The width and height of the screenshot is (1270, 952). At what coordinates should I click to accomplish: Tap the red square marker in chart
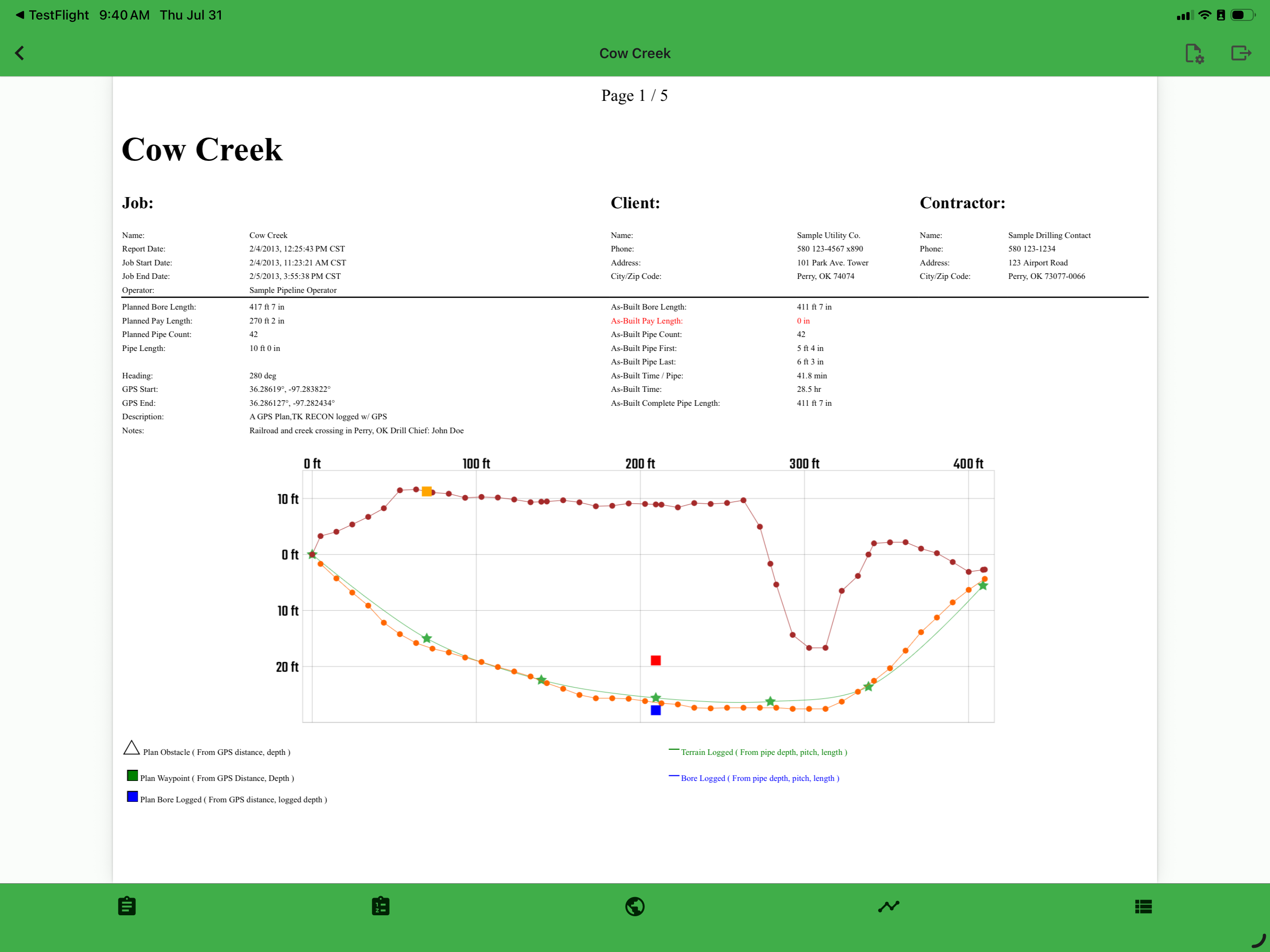click(655, 661)
